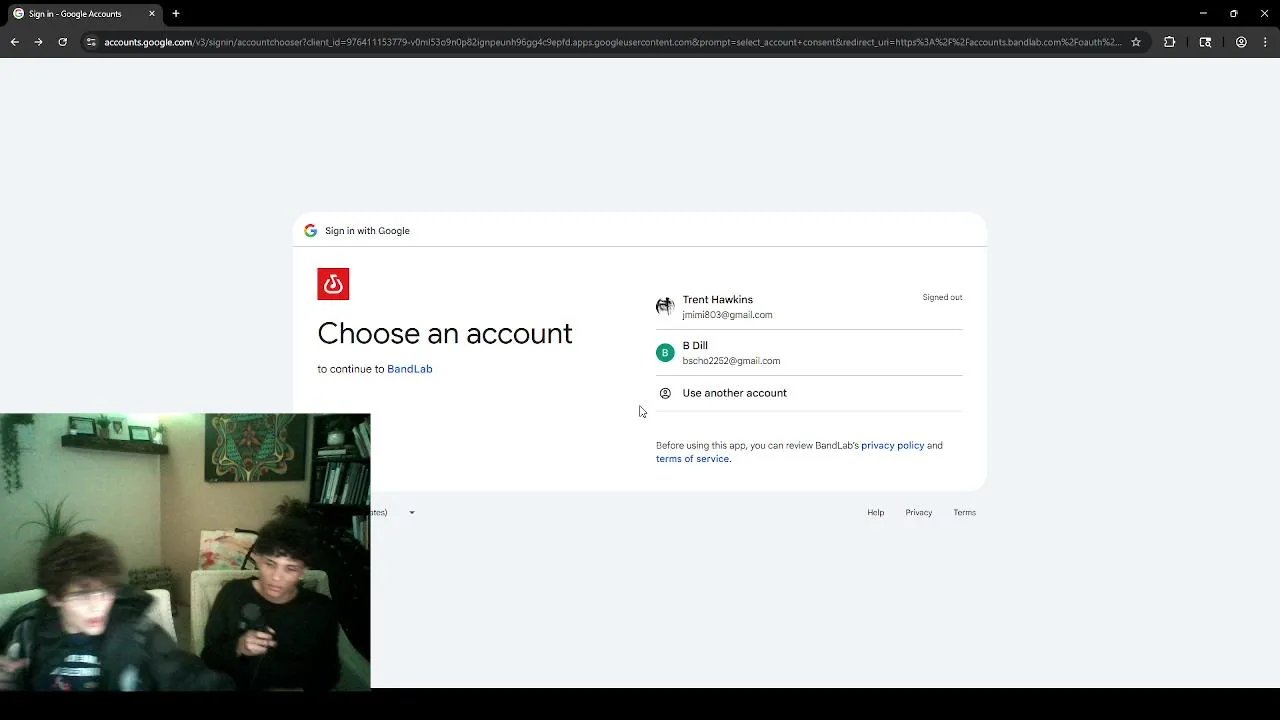This screenshot has height=720, width=1280.
Task: Open site information icon in address bar
Action: point(91,42)
